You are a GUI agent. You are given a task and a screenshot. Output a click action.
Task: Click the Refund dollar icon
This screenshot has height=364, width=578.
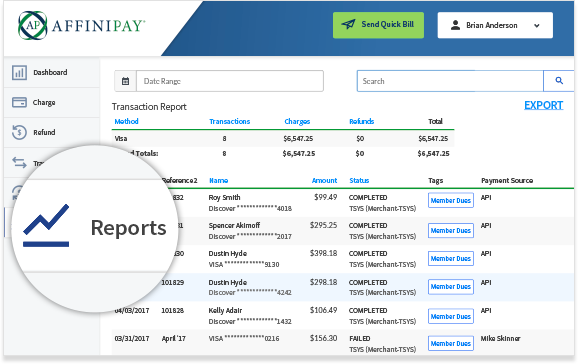tap(19, 132)
